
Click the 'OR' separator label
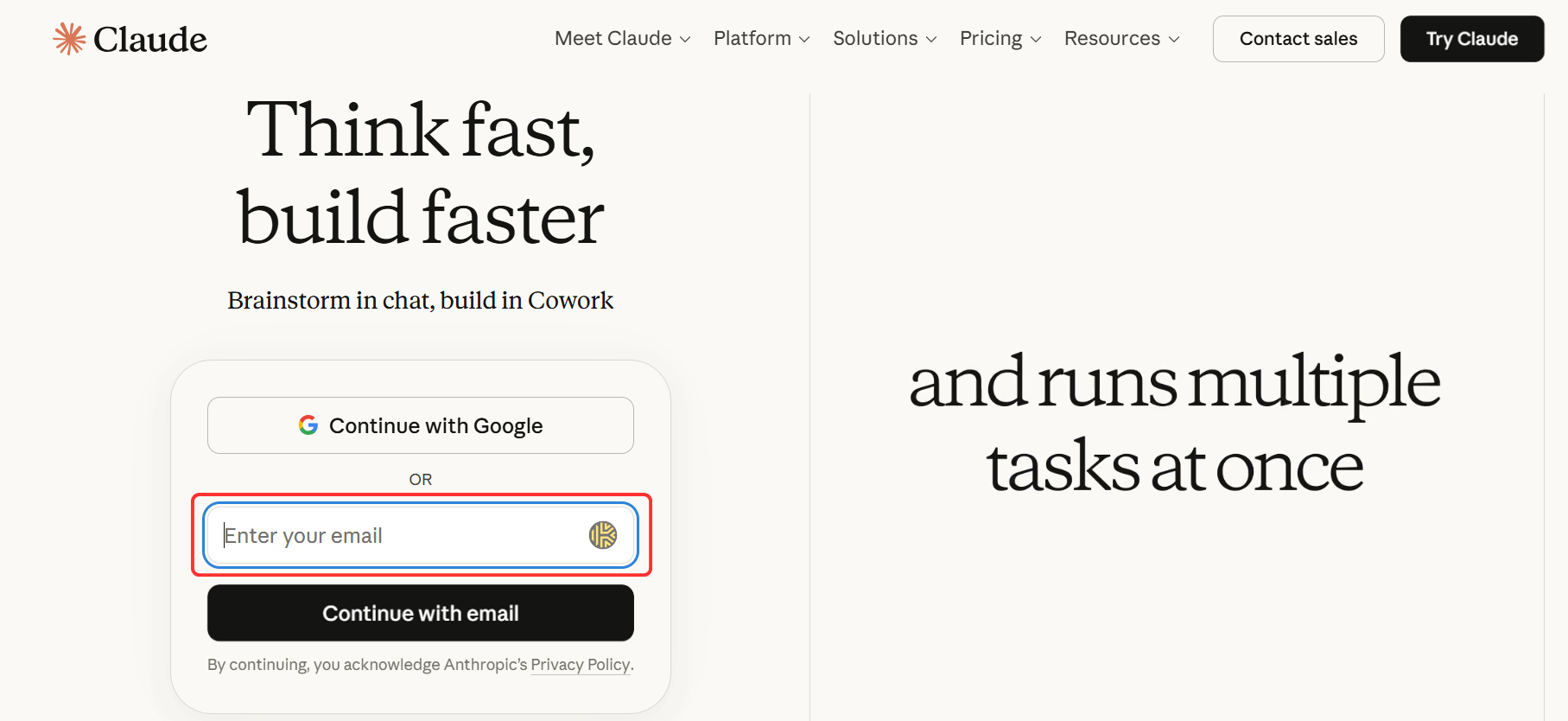click(421, 479)
